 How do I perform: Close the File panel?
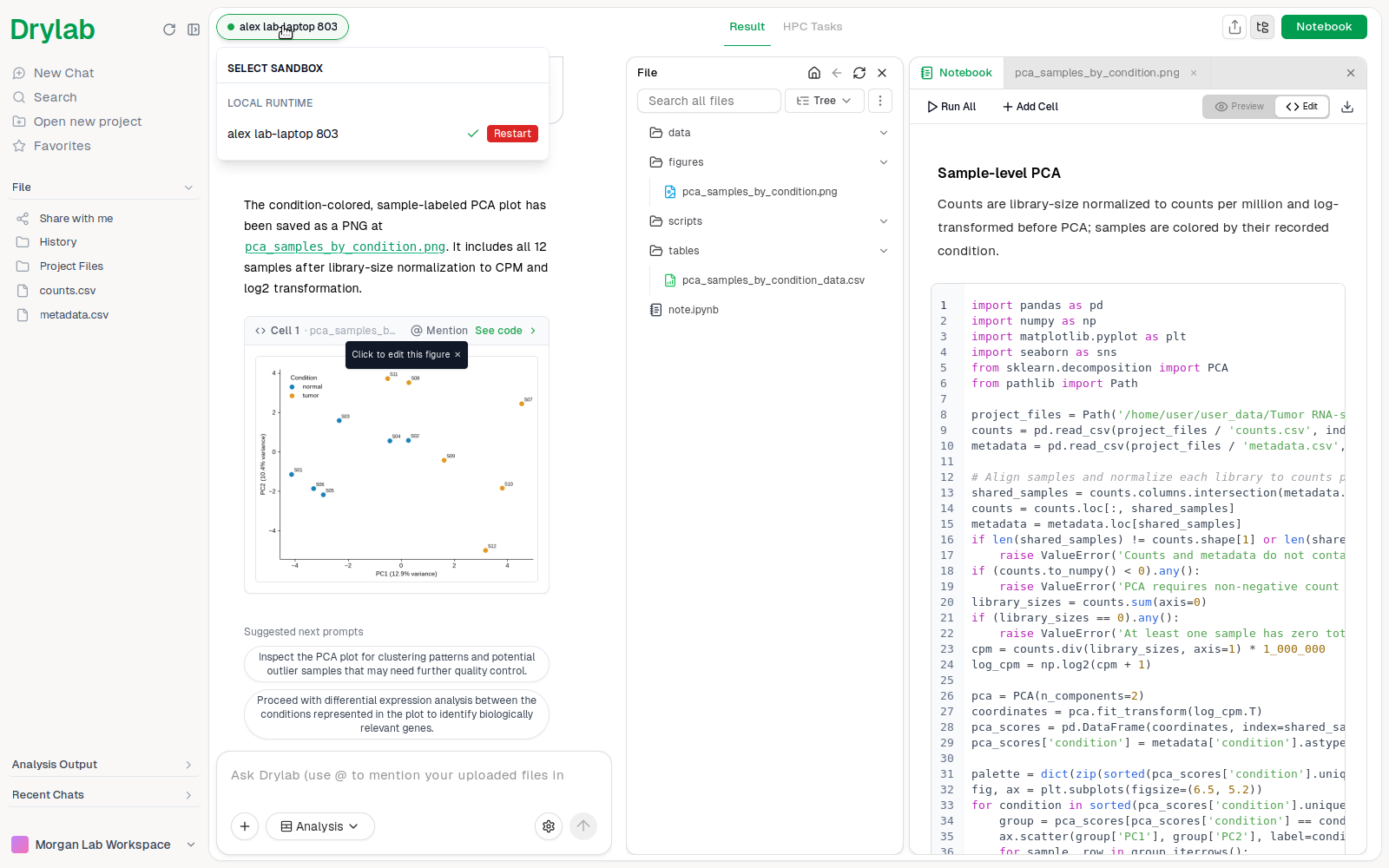(x=882, y=73)
